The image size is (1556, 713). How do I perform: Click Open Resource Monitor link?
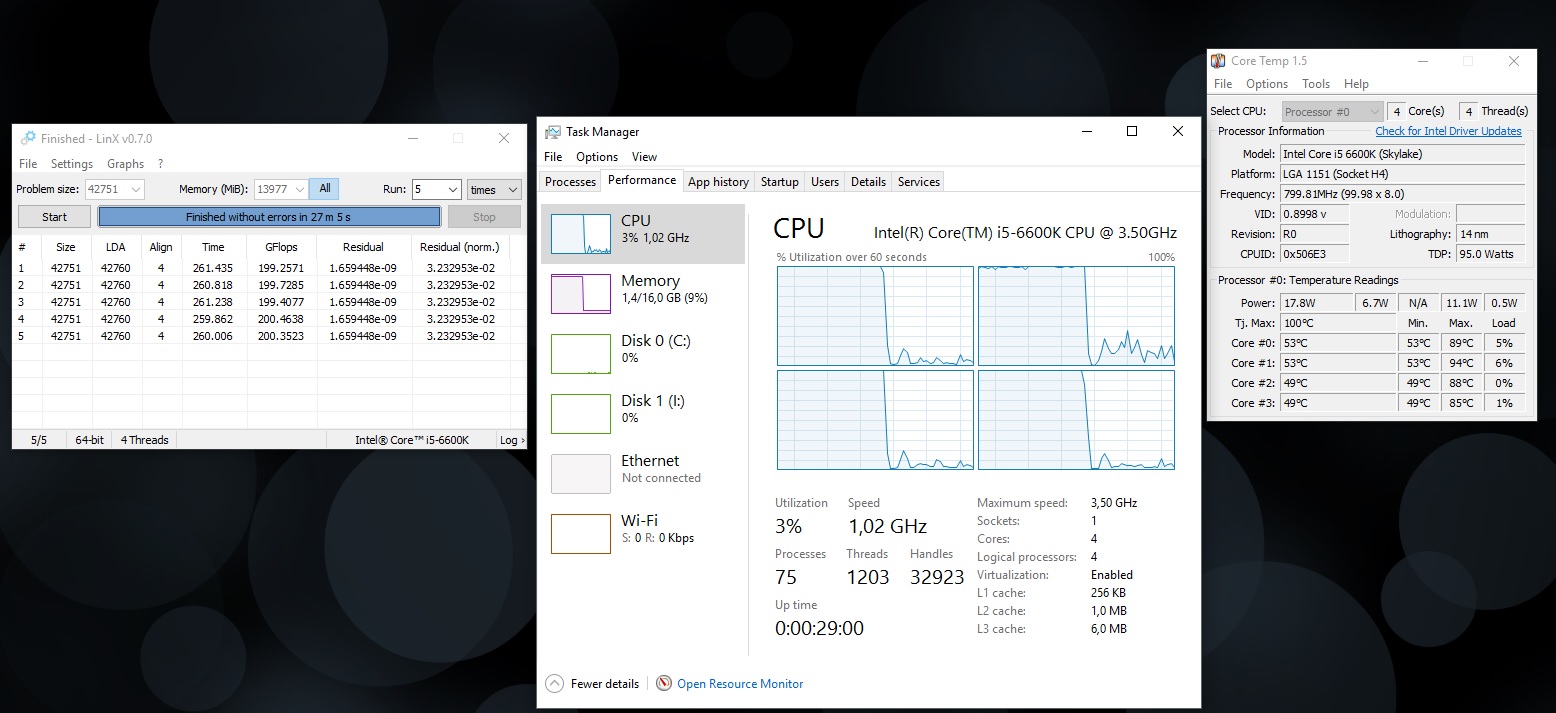point(740,684)
